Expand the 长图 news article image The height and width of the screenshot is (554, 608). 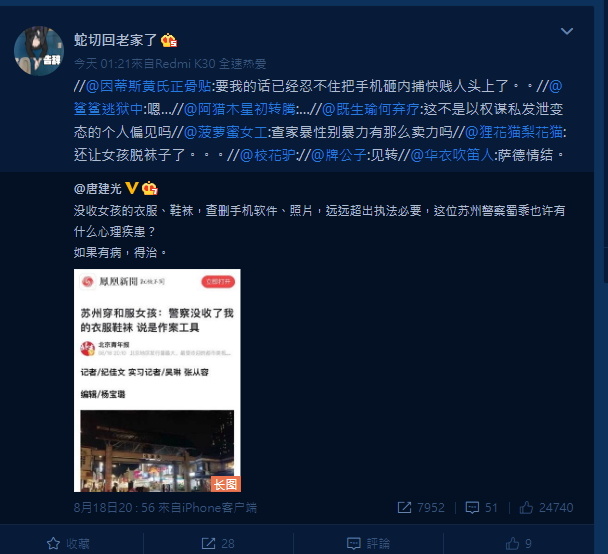(x=157, y=380)
